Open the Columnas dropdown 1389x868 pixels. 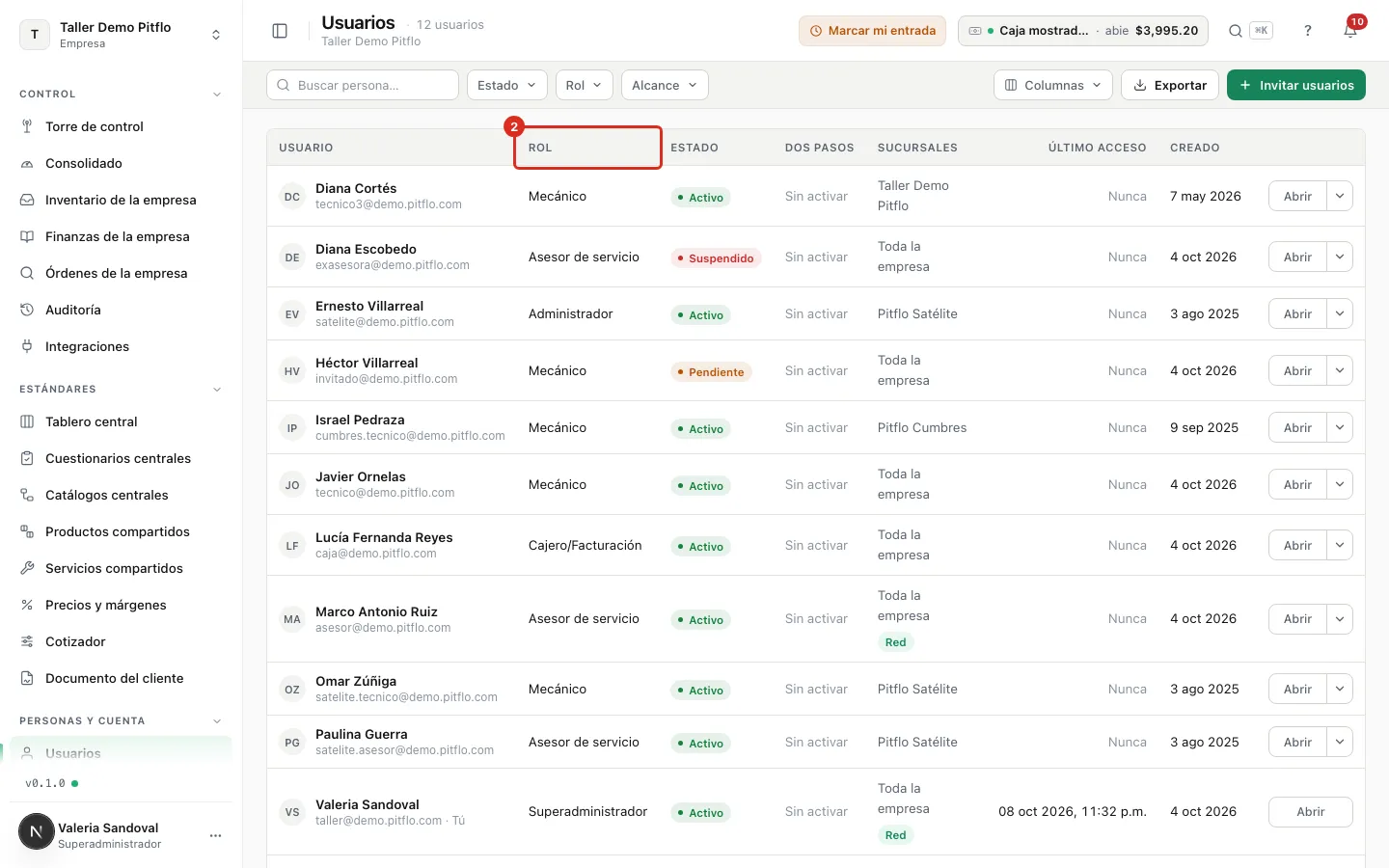pyautogui.click(x=1052, y=85)
